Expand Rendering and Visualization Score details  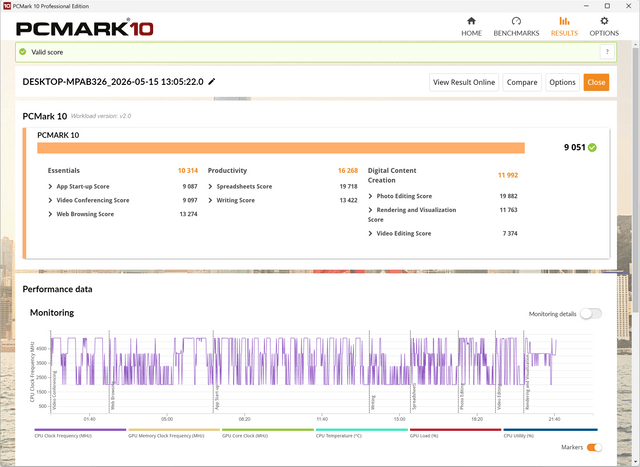click(370, 210)
